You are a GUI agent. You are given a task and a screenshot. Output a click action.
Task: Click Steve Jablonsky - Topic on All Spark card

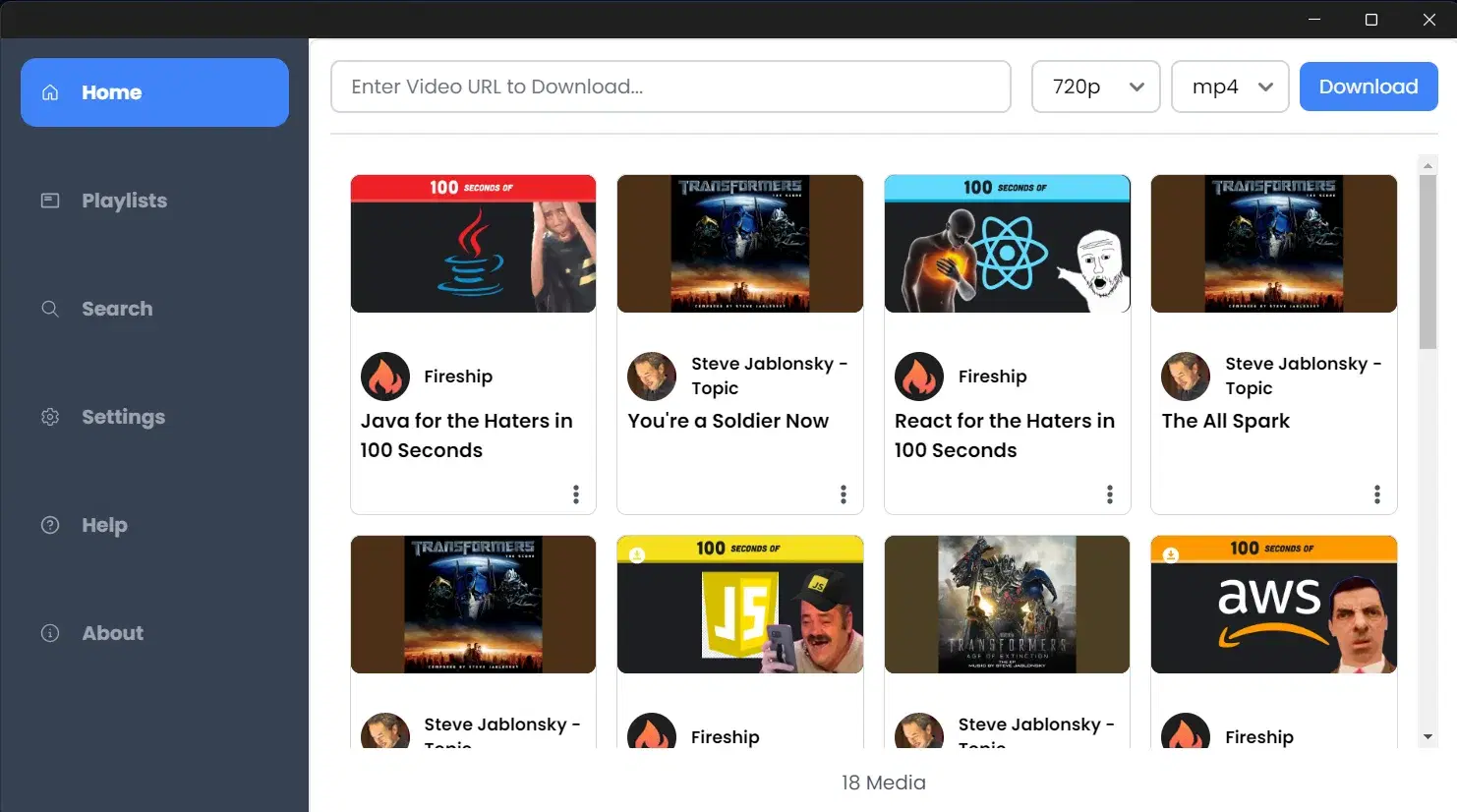pyautogui.click(x=1304, y=376)
